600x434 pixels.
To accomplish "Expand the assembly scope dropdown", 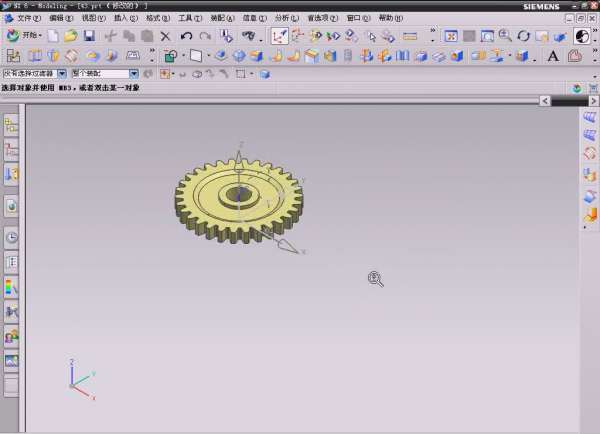I will point(135,74).
